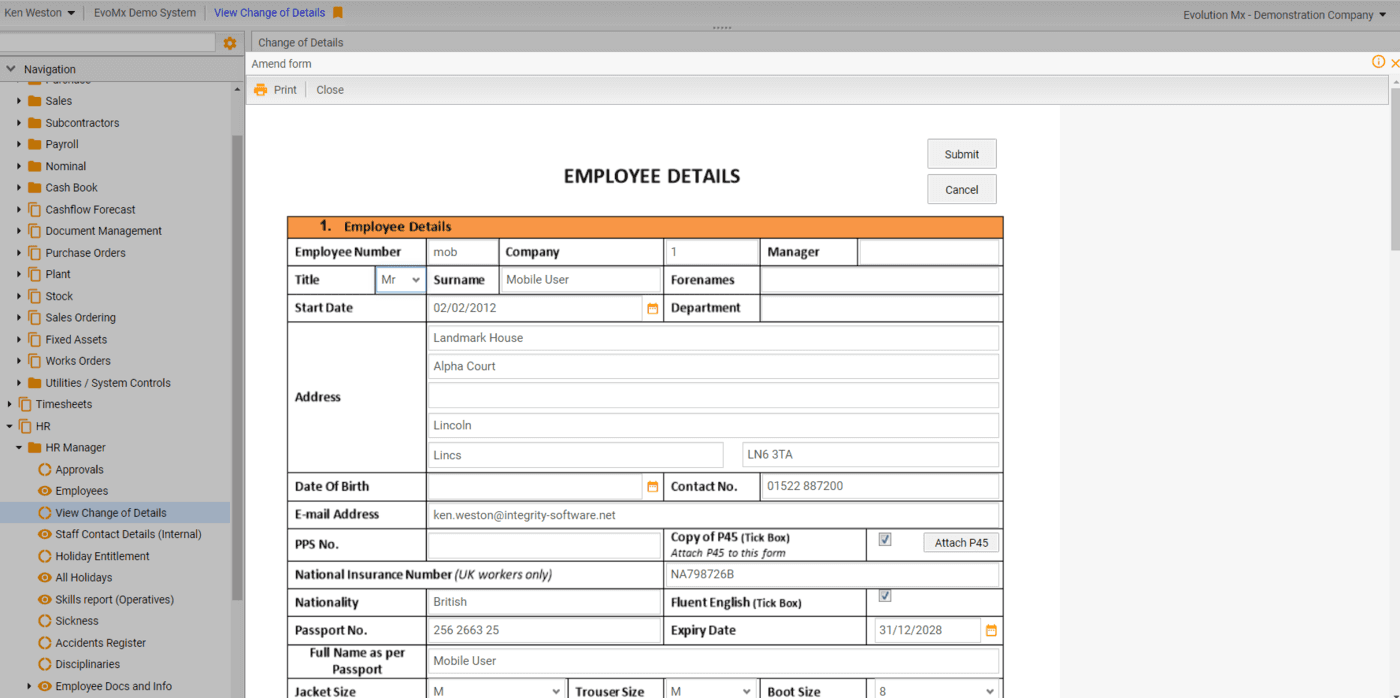
Task: Click the National Insurance Number field
Action: 833,575
